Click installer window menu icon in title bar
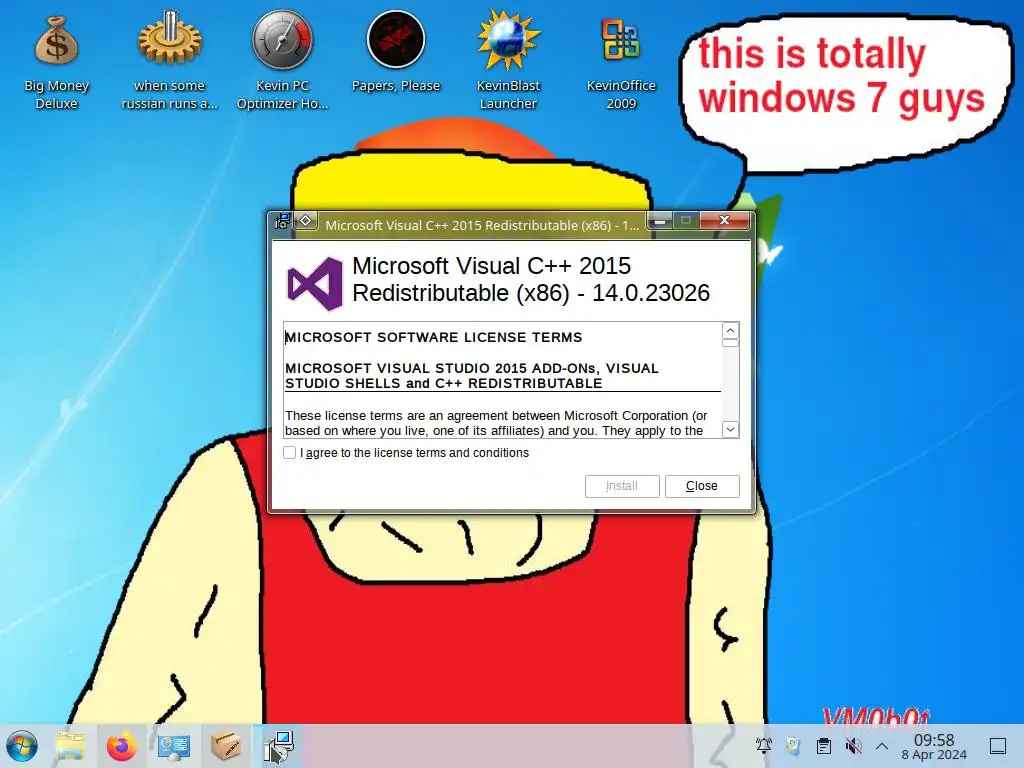Image resolution: width=1024 pixels, height=768 pixels. (x=282, y=221)
